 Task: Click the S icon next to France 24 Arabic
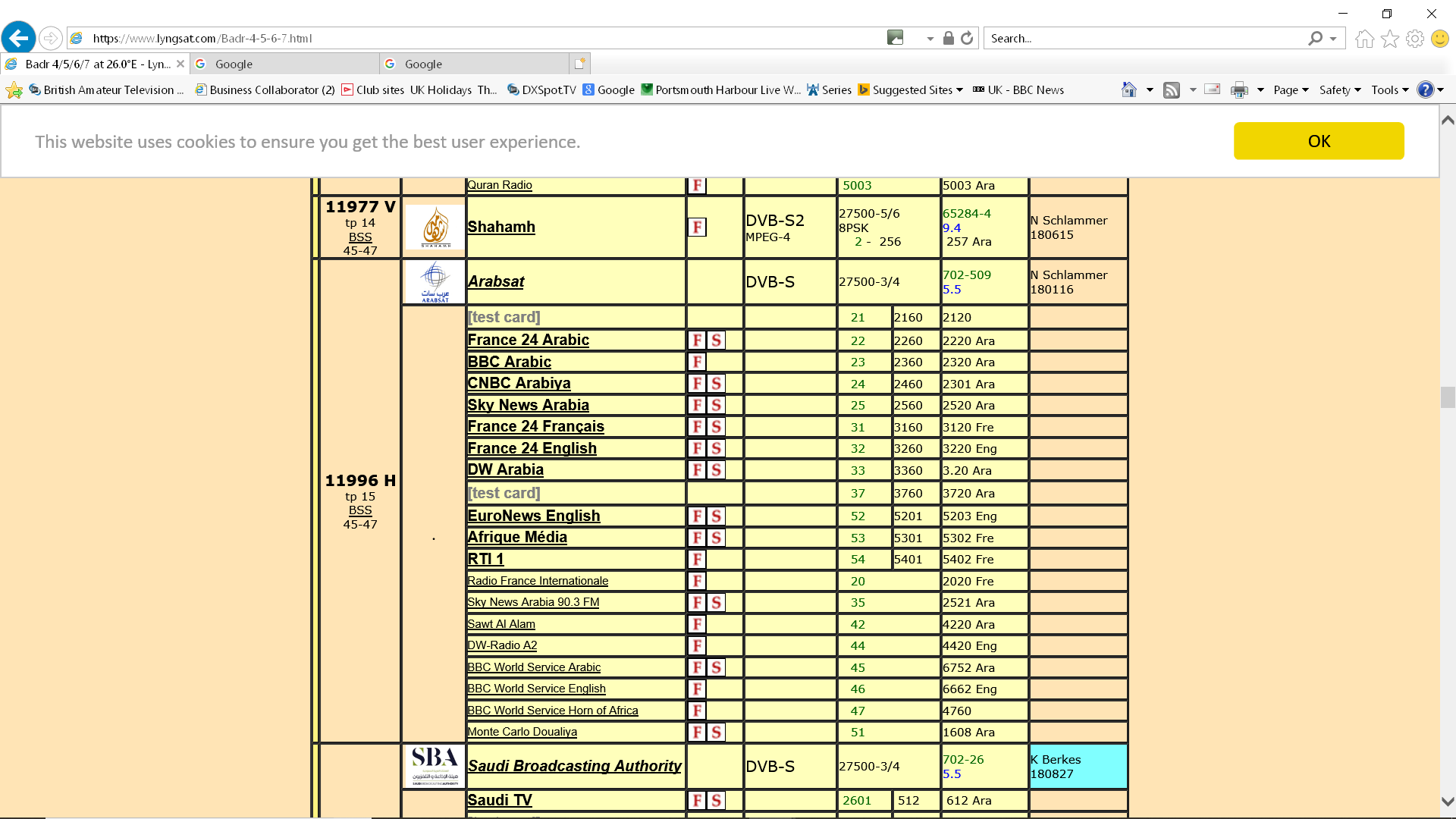coord(716,340)
